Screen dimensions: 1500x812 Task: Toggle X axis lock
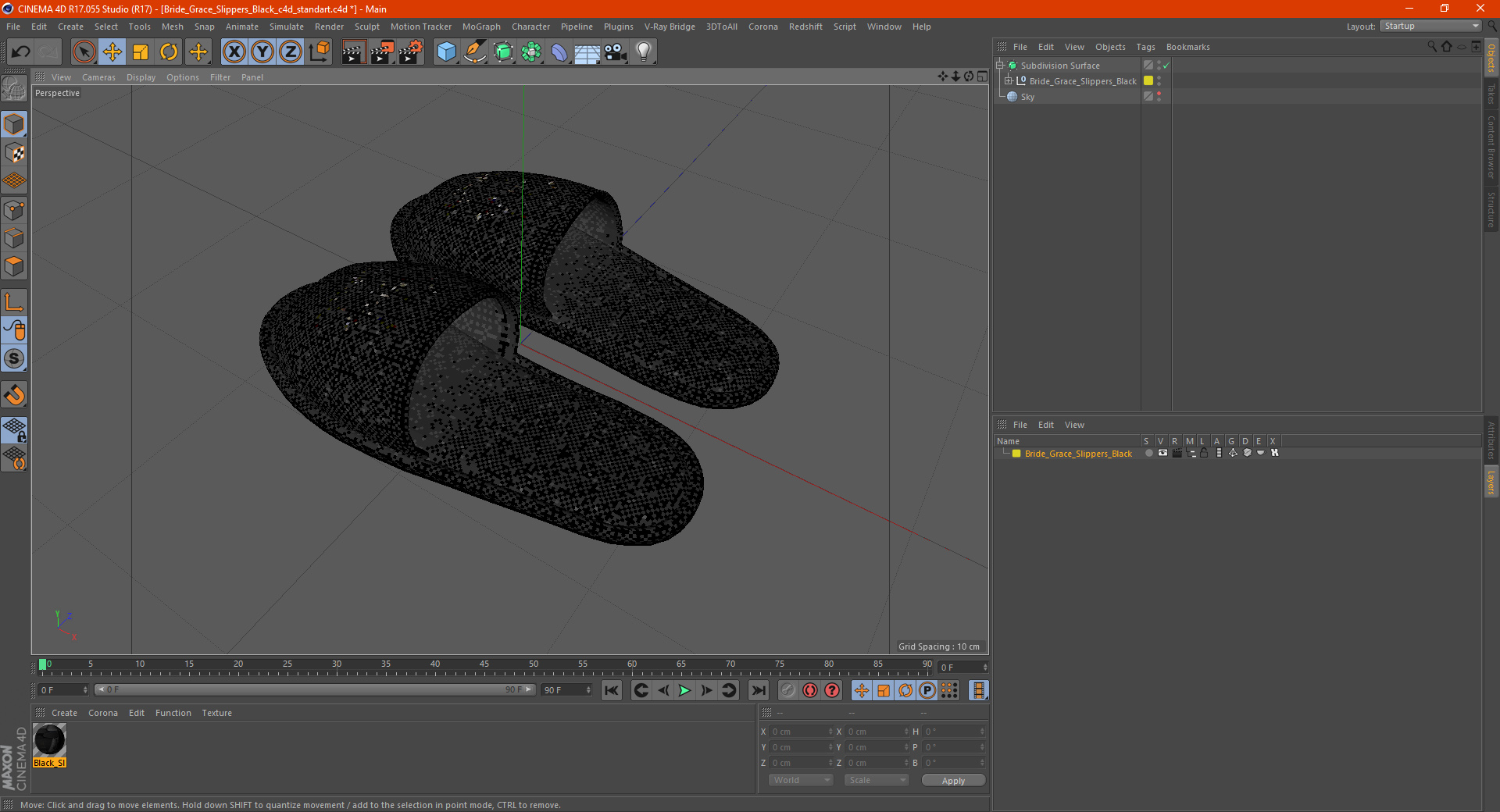(234, 52)
